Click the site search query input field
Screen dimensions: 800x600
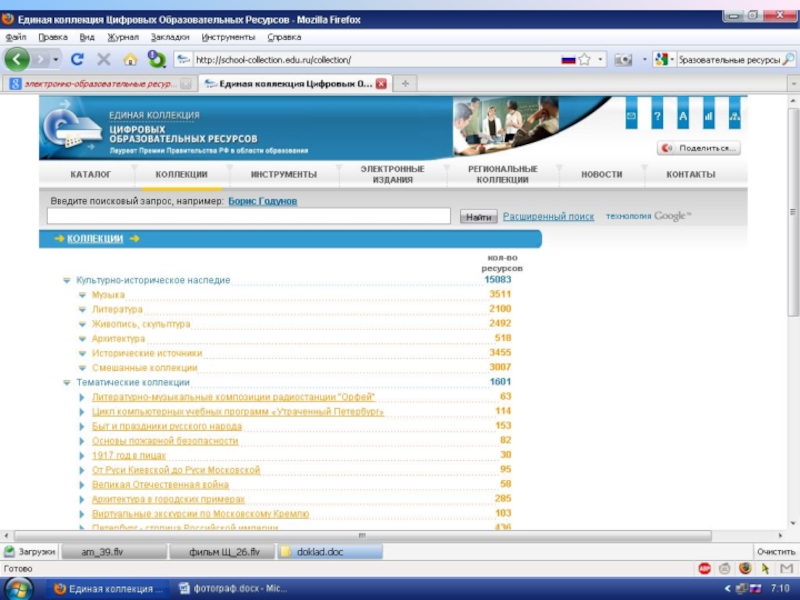click(248, 216)
